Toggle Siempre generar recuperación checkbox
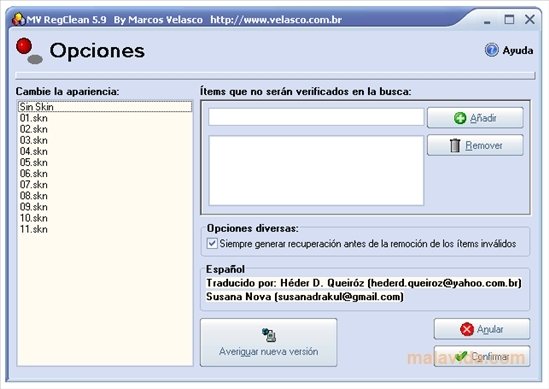Viewport: 549px width, 389px height. click(x=212, y=243)
